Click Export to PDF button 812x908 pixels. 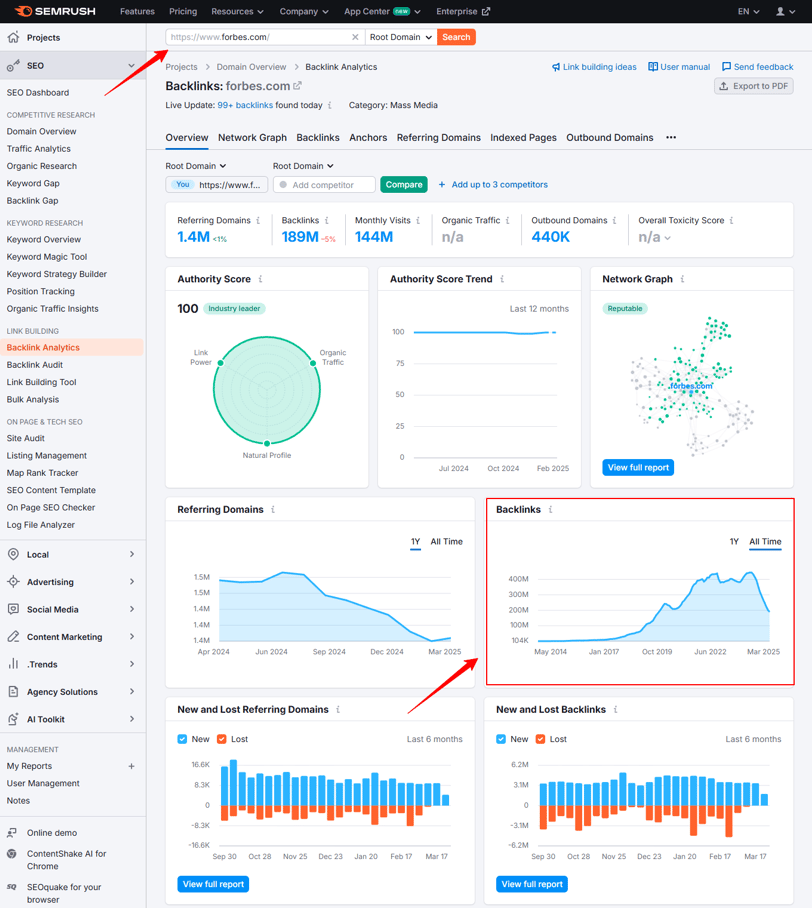[x=754, y=86]
